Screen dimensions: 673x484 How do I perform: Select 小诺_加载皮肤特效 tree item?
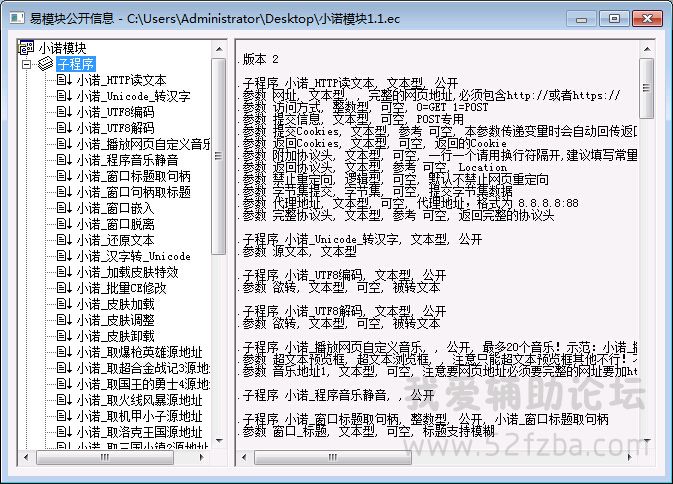tap(127, 272)
